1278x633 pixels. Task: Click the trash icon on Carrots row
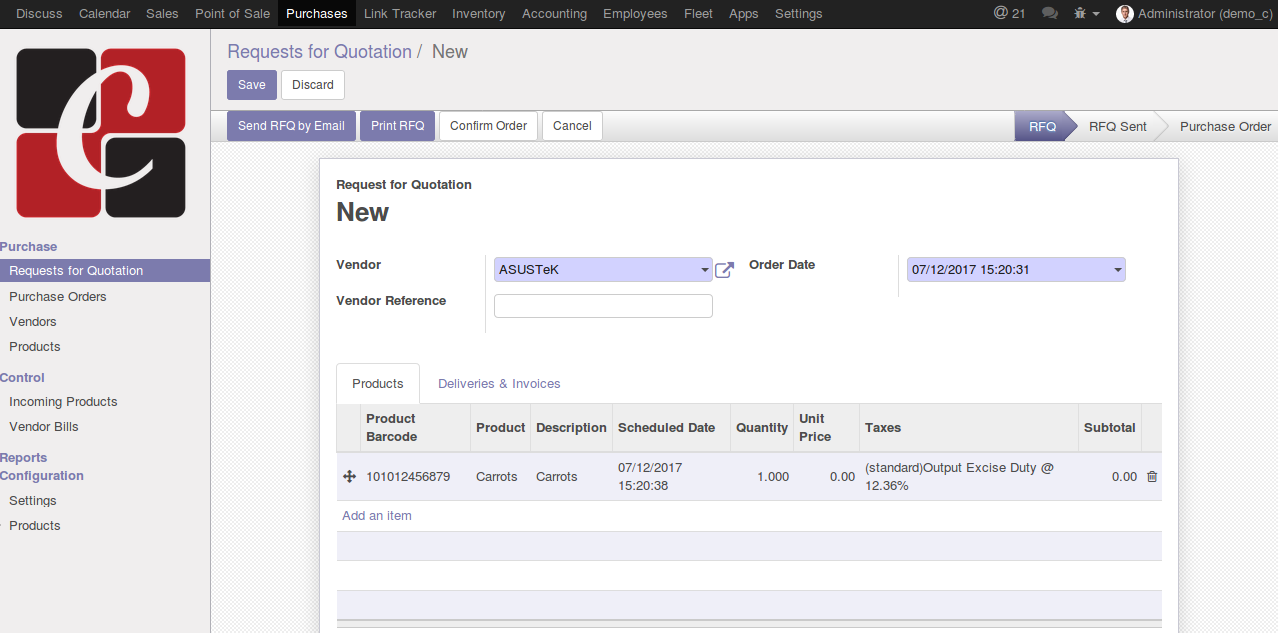click(1151, 477)
